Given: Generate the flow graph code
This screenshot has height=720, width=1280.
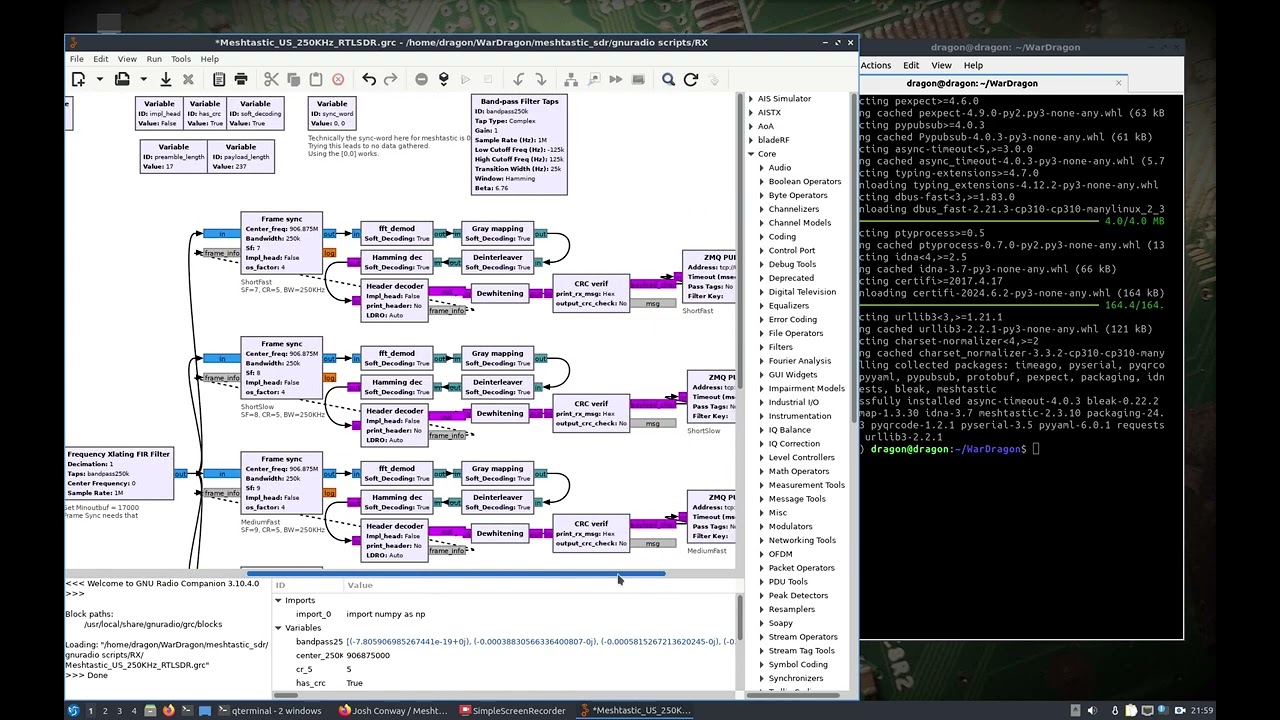Looking at the screenshot, I should pyautogui.click(x=443, y=79).
